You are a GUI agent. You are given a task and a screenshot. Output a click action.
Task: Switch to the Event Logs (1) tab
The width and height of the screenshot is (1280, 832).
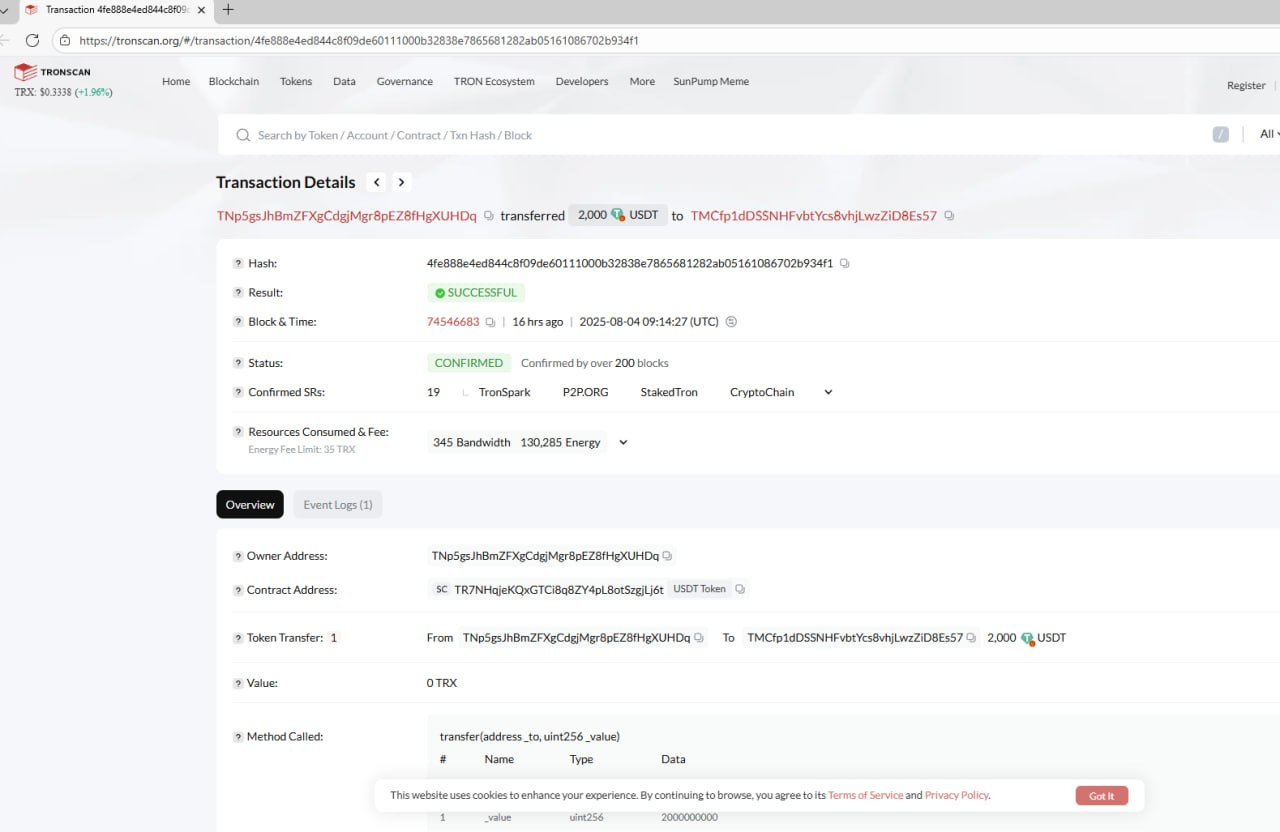(x=338, y=505)
